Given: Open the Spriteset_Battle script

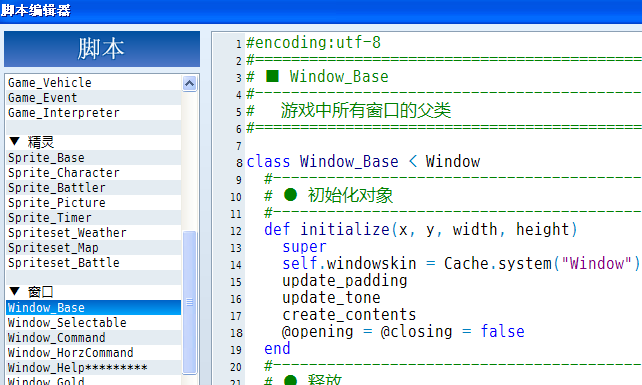Looking at the screenshot, I should click(94, 263).
